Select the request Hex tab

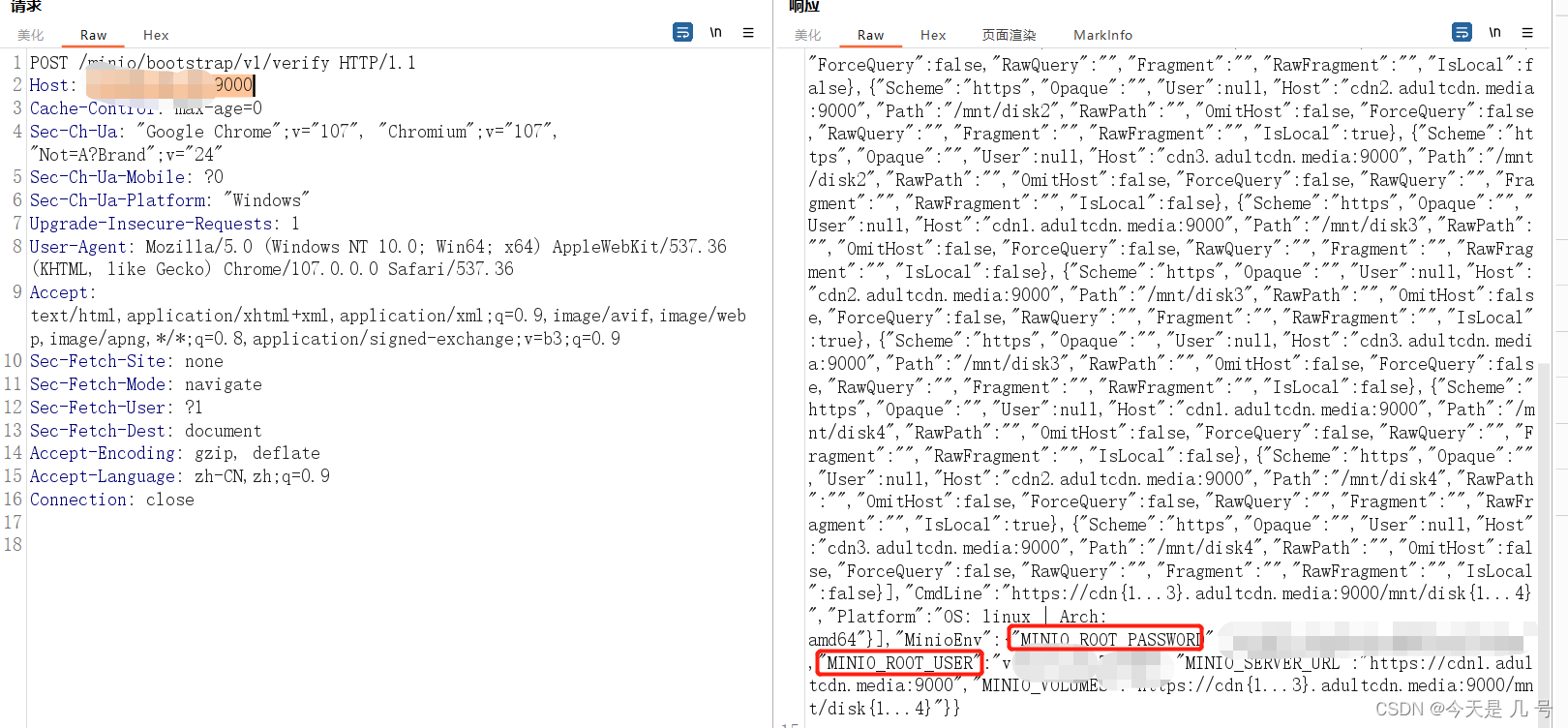pos(156,35)
